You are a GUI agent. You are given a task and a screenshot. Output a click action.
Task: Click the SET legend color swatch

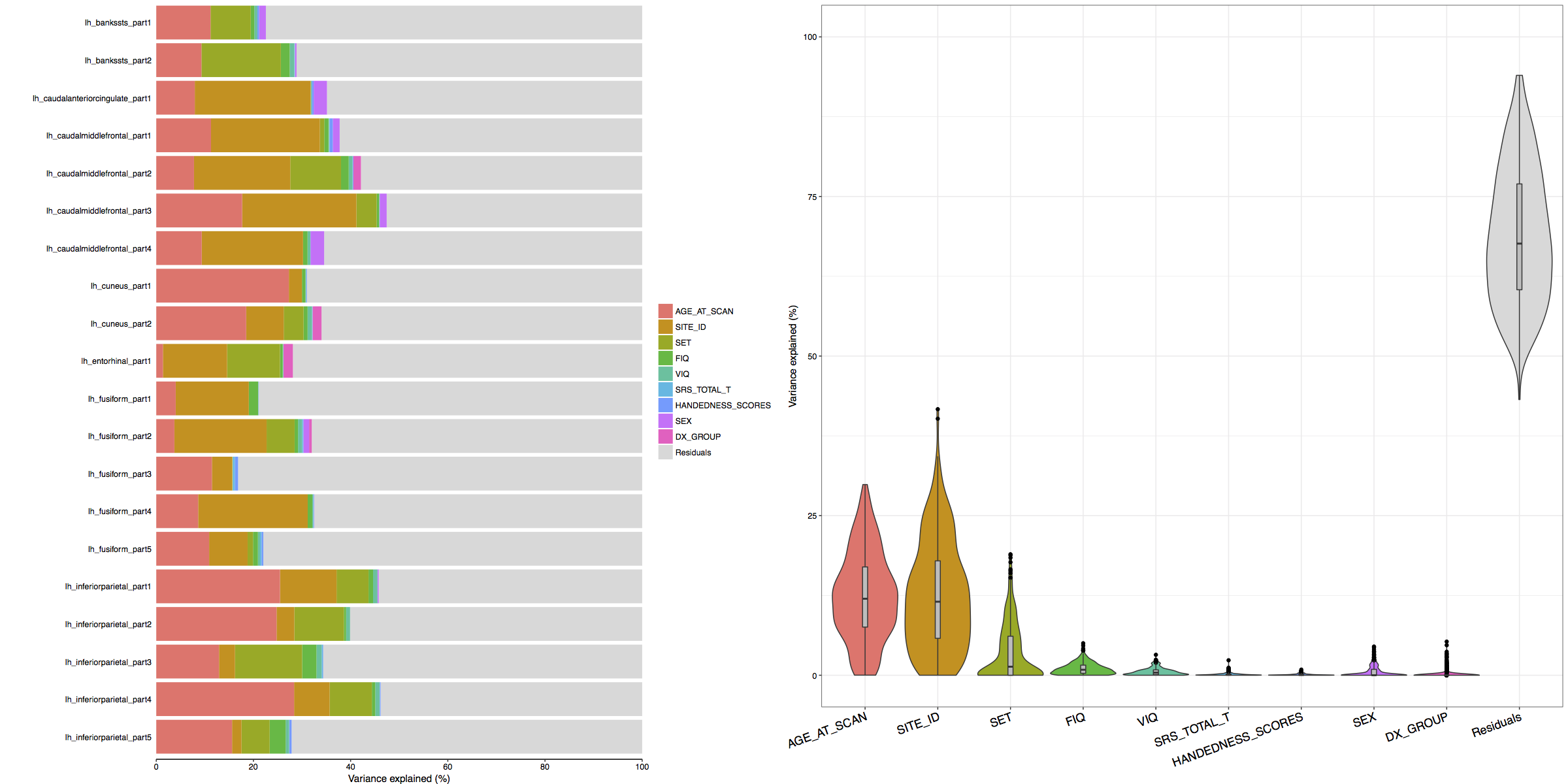coord(665,342)
